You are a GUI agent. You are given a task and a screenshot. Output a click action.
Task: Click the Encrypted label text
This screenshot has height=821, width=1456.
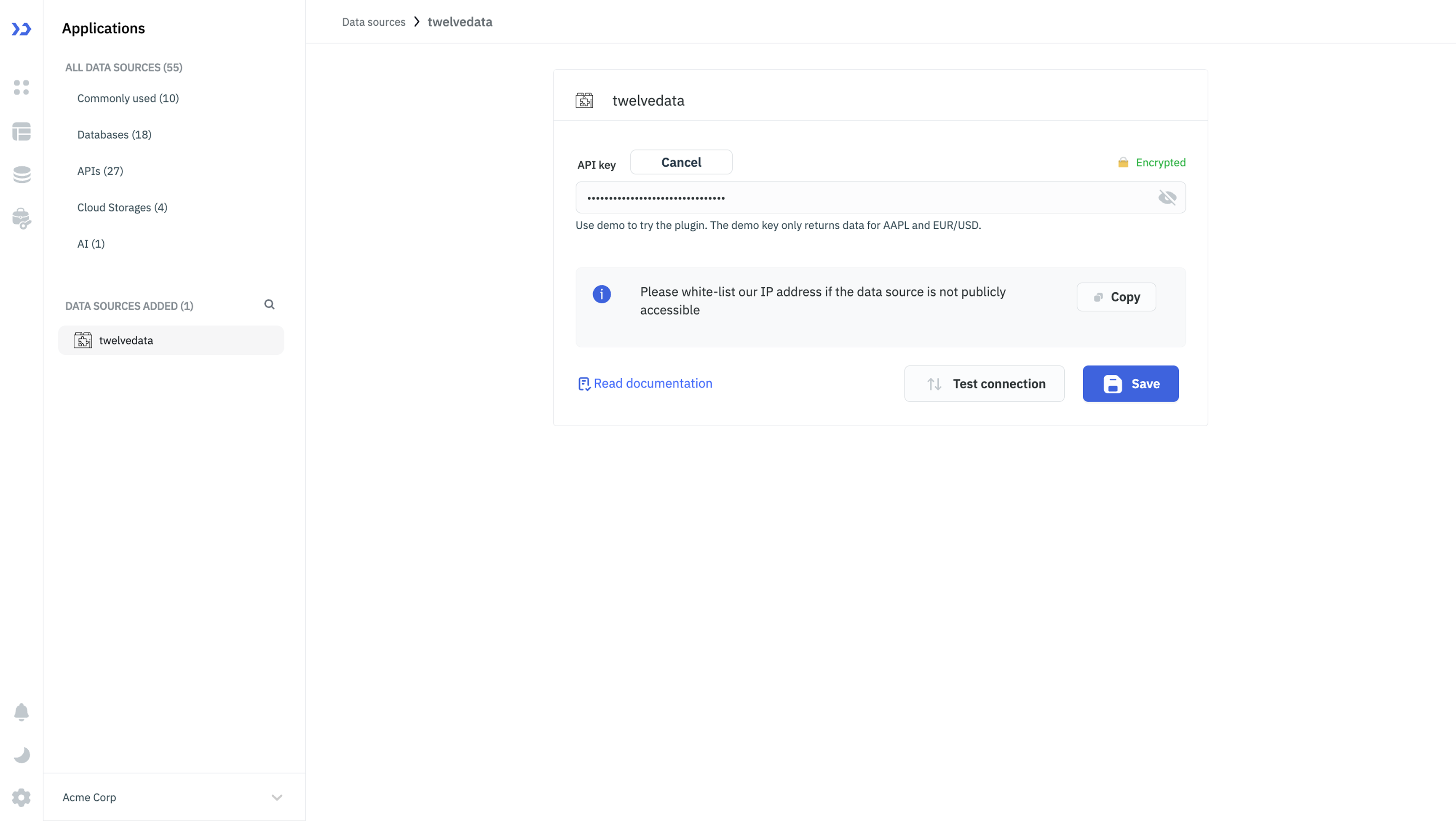click(x=1160, y=163)
